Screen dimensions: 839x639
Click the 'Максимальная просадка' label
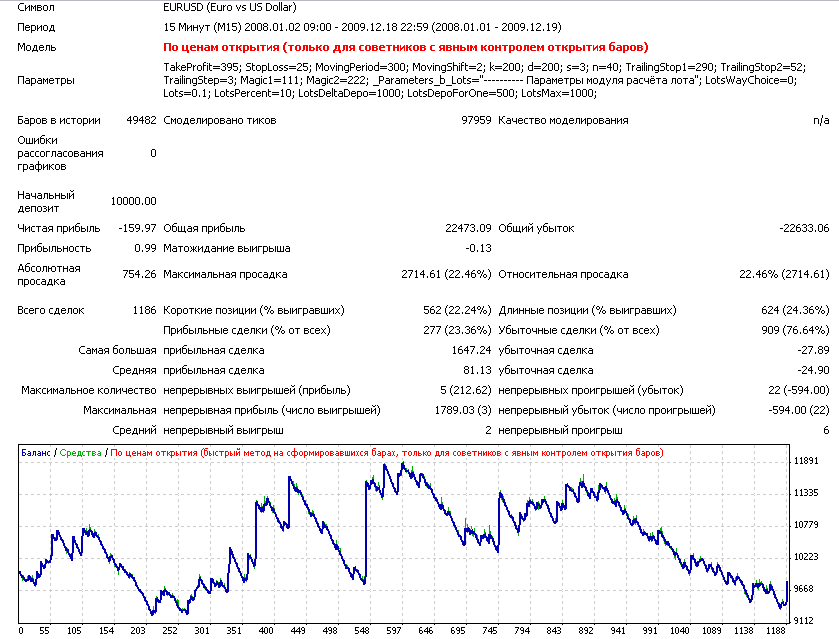pos(225,275)
